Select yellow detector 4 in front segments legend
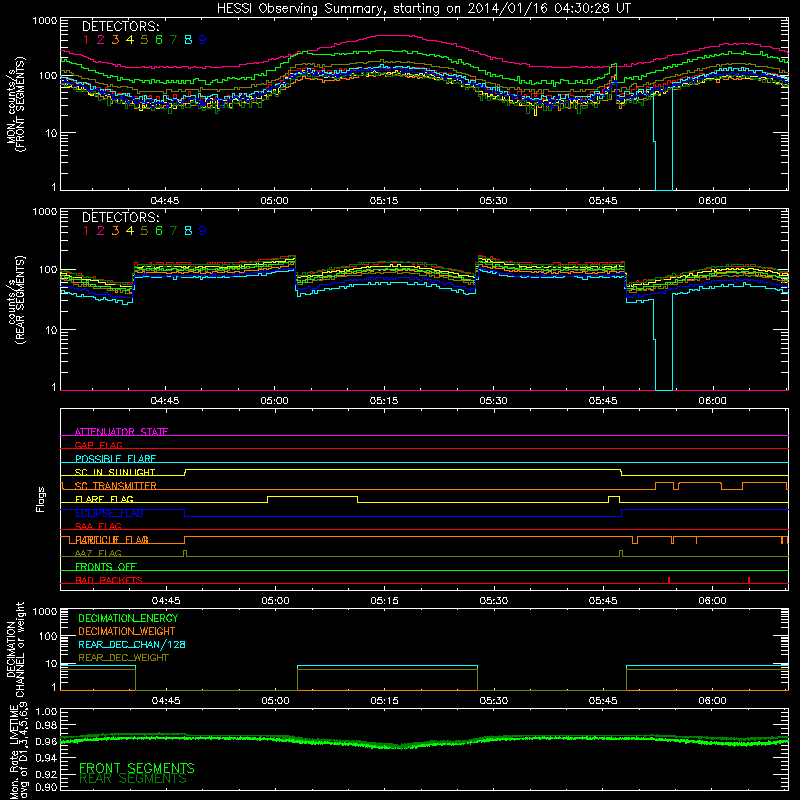Image resolution: width=800 pixels, height=800 pixels. [x=130, y=40]
